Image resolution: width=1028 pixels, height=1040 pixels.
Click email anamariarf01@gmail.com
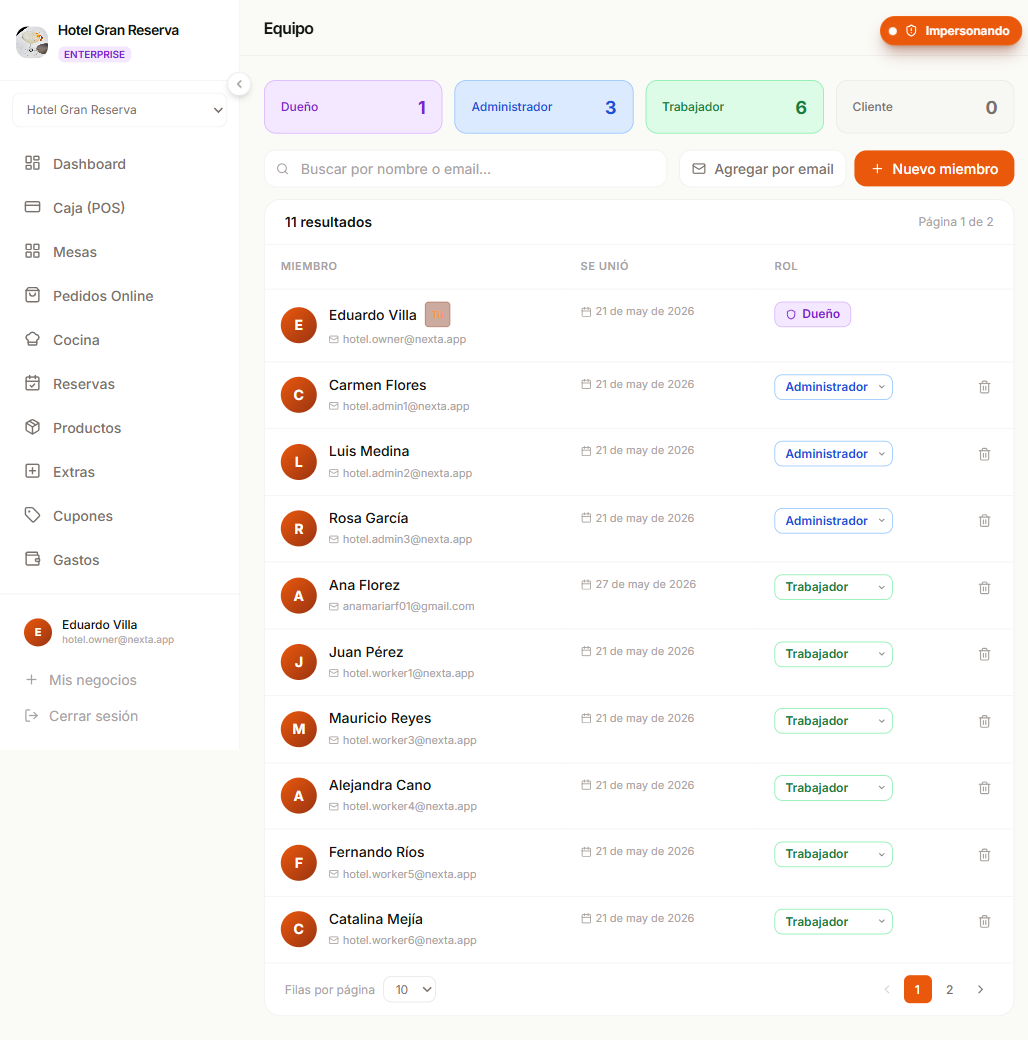(x=408, y=606)
